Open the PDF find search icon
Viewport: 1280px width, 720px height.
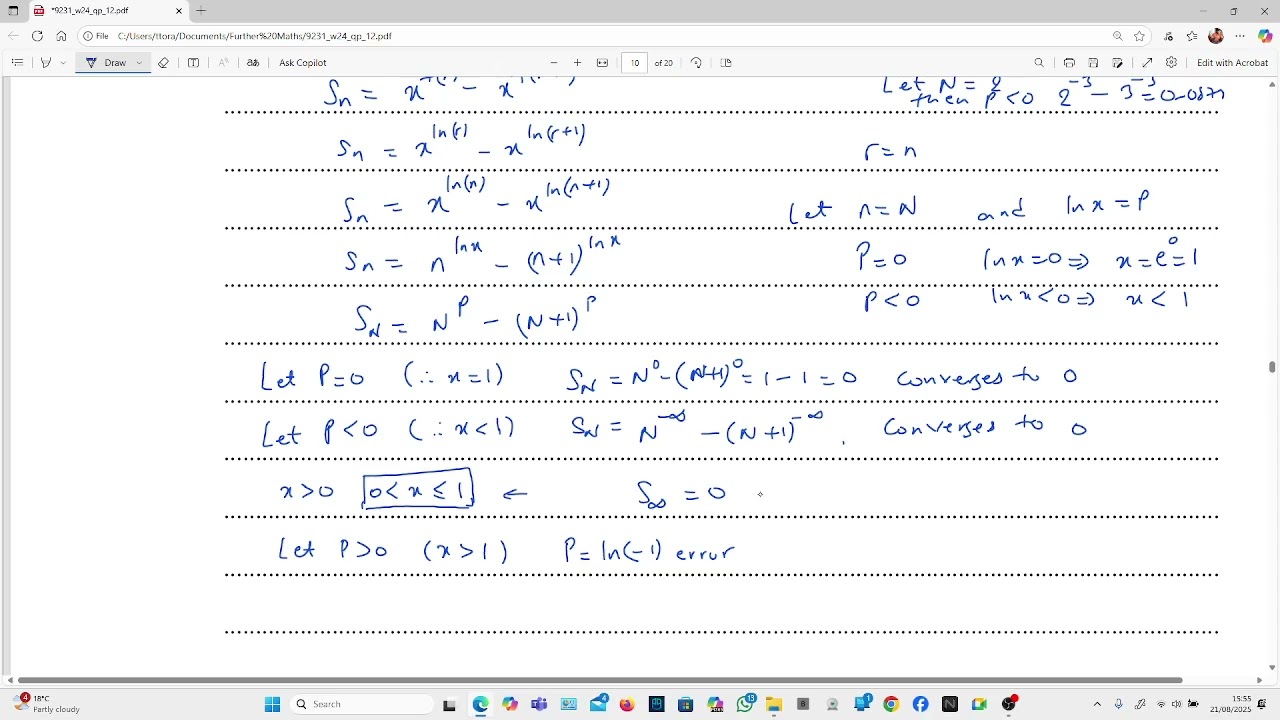(1039, 62)
